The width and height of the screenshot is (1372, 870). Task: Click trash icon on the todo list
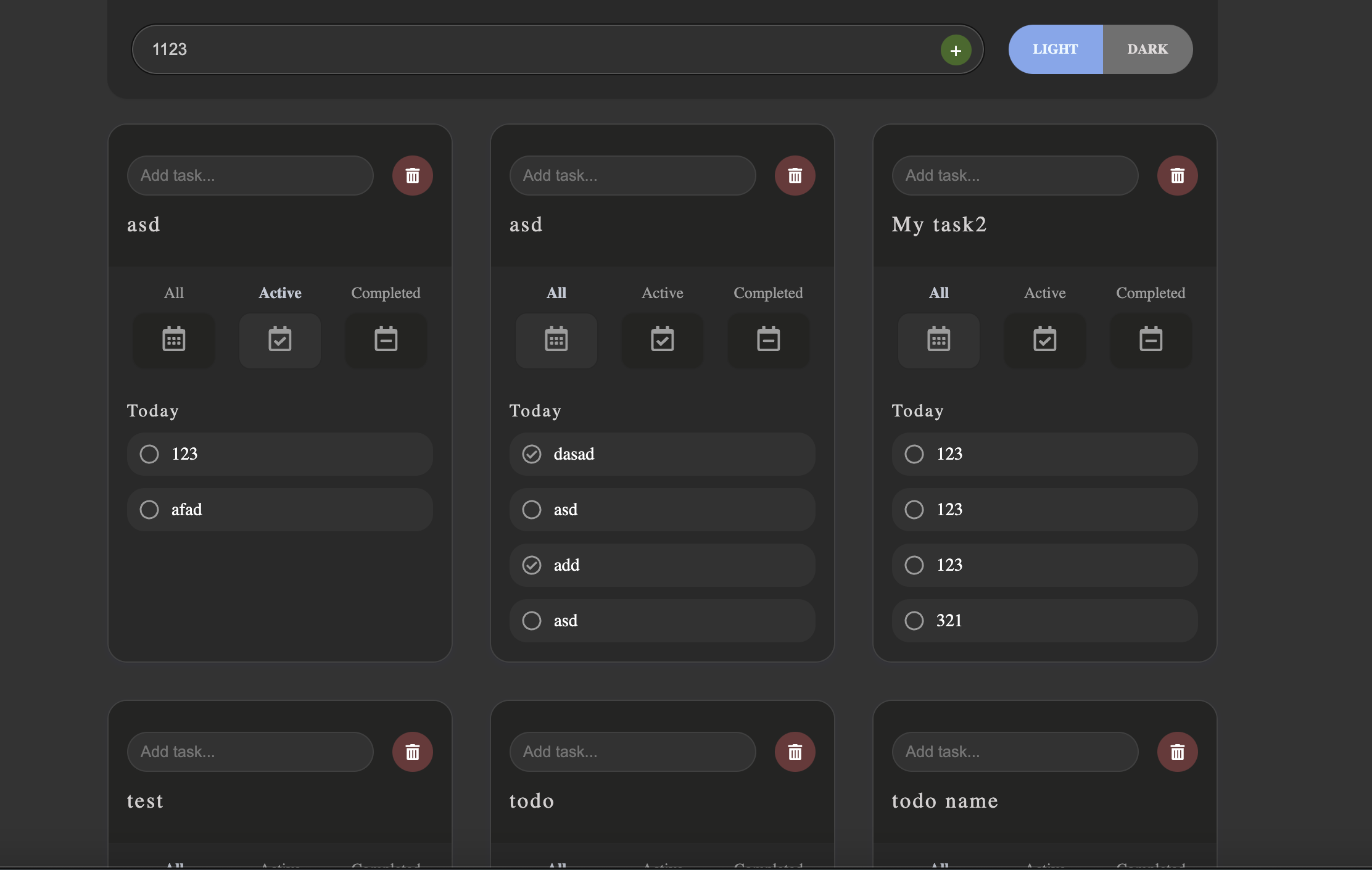point(795,752)
